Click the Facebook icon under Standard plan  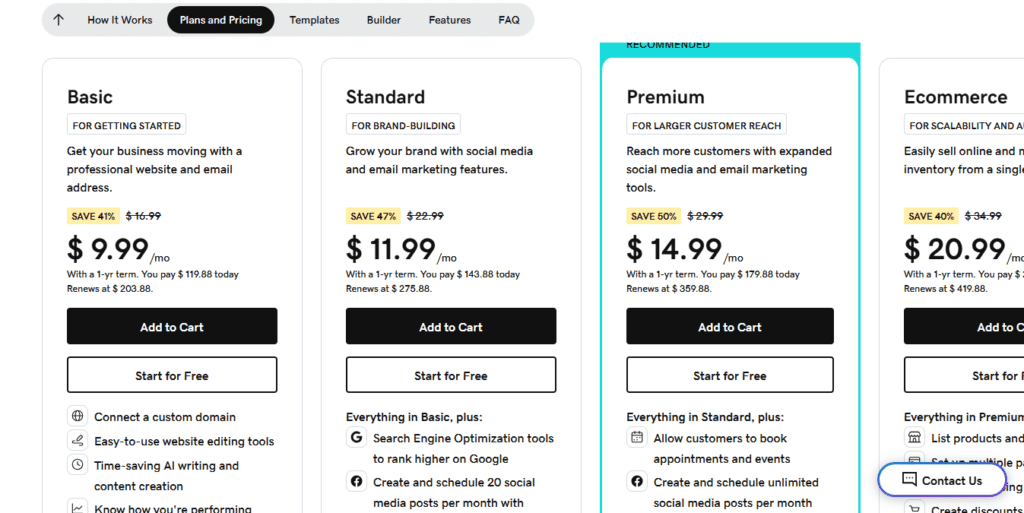(x=357, y=481)
